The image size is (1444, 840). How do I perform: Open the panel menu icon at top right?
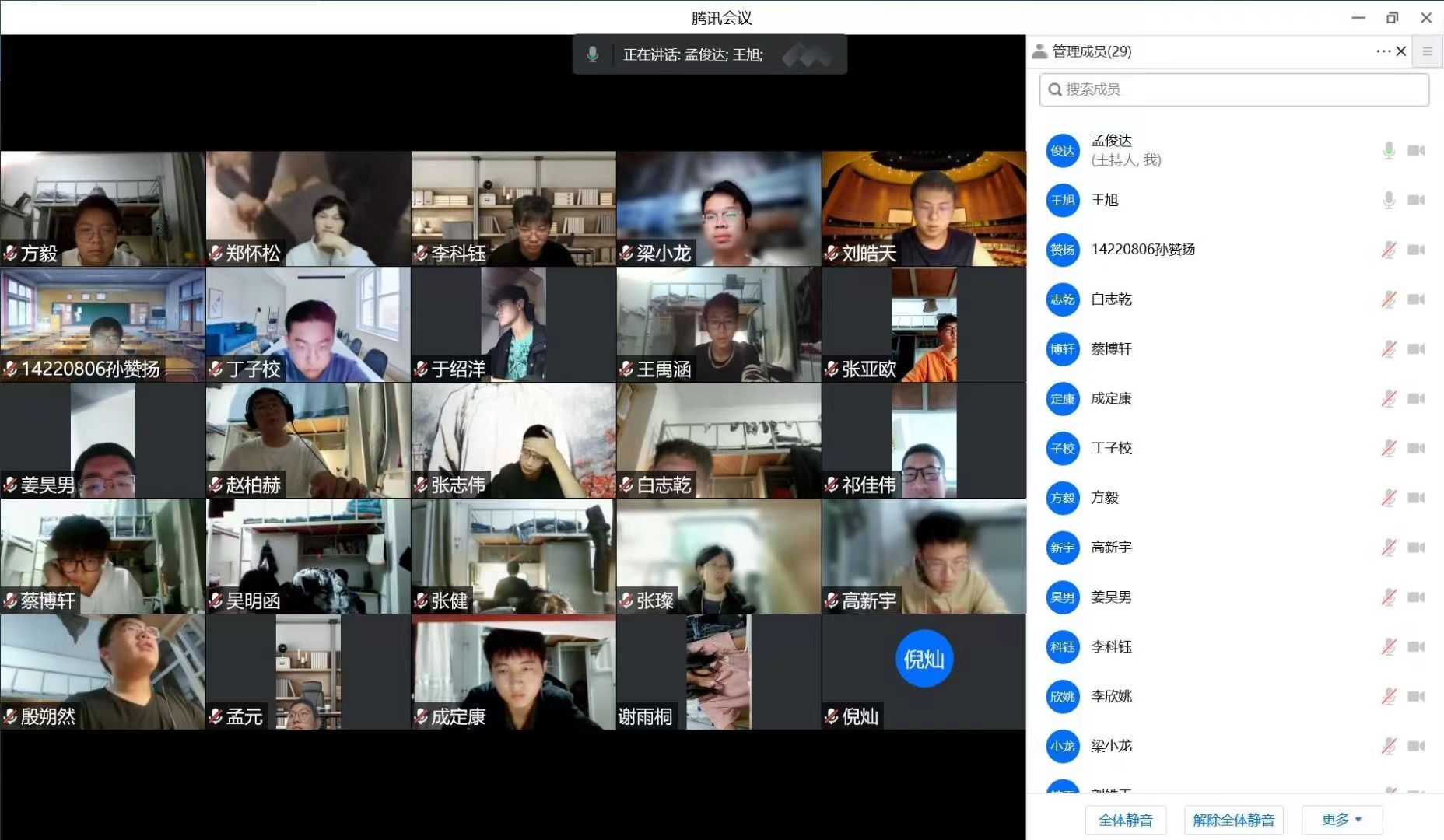tap(1427, 51)
